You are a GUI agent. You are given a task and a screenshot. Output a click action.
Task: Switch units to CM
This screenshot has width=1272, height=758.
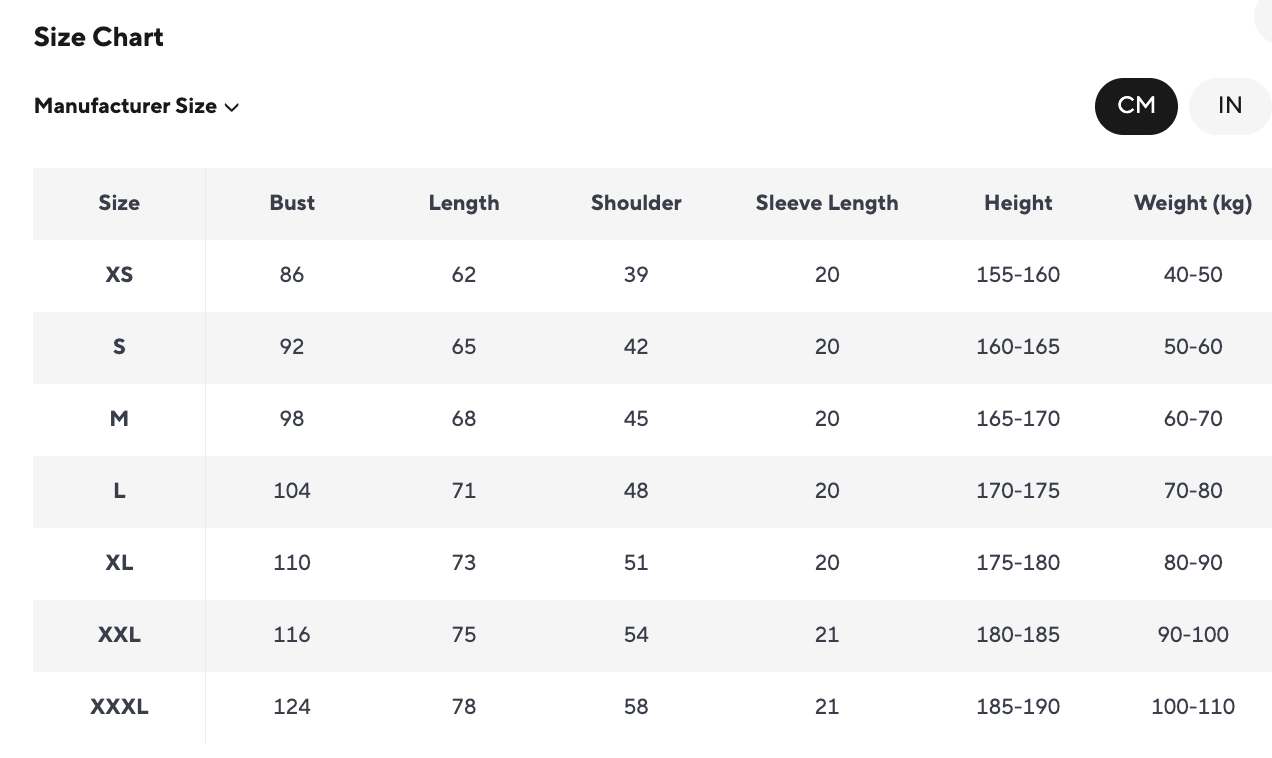point(1136,106)
